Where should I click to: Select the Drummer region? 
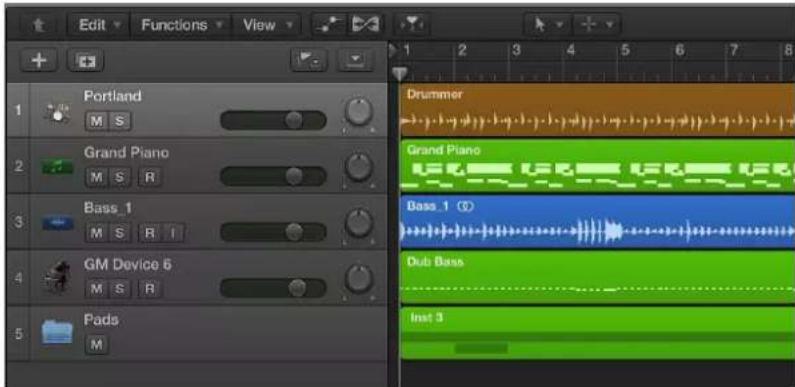[597, 110]
